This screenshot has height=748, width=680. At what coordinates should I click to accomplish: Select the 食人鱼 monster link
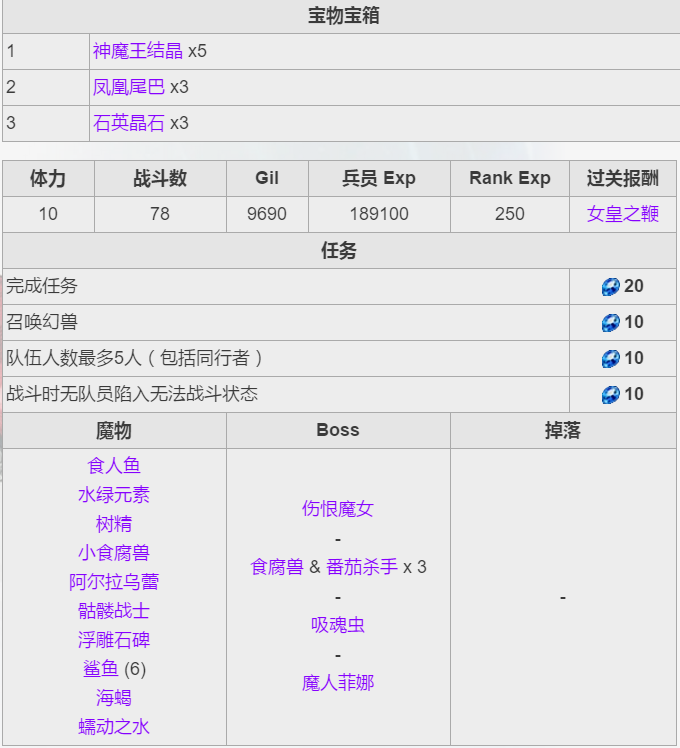point(114,466)
